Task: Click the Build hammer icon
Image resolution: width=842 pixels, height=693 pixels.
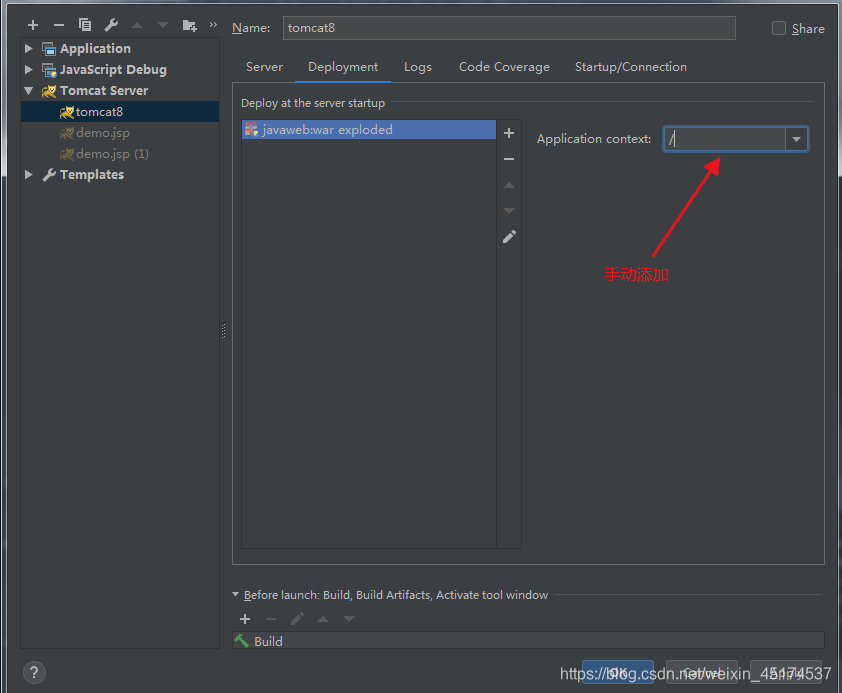Action: point(242,641)
